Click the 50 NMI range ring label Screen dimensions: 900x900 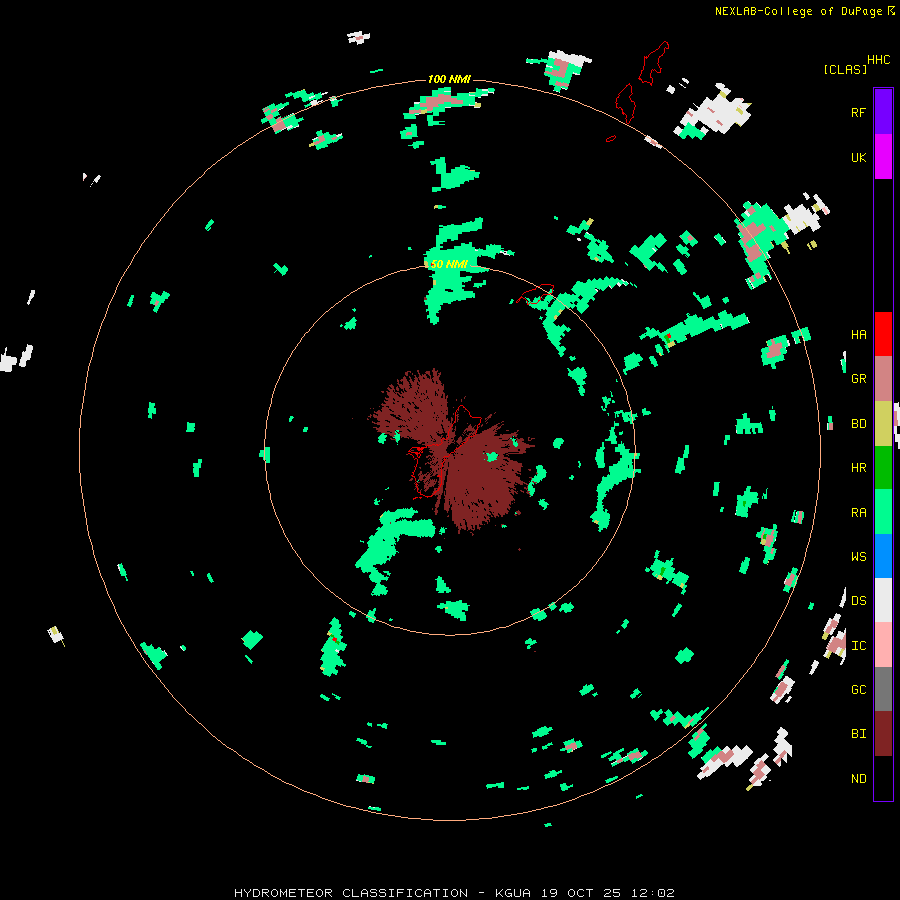click(x=449, y=264)
